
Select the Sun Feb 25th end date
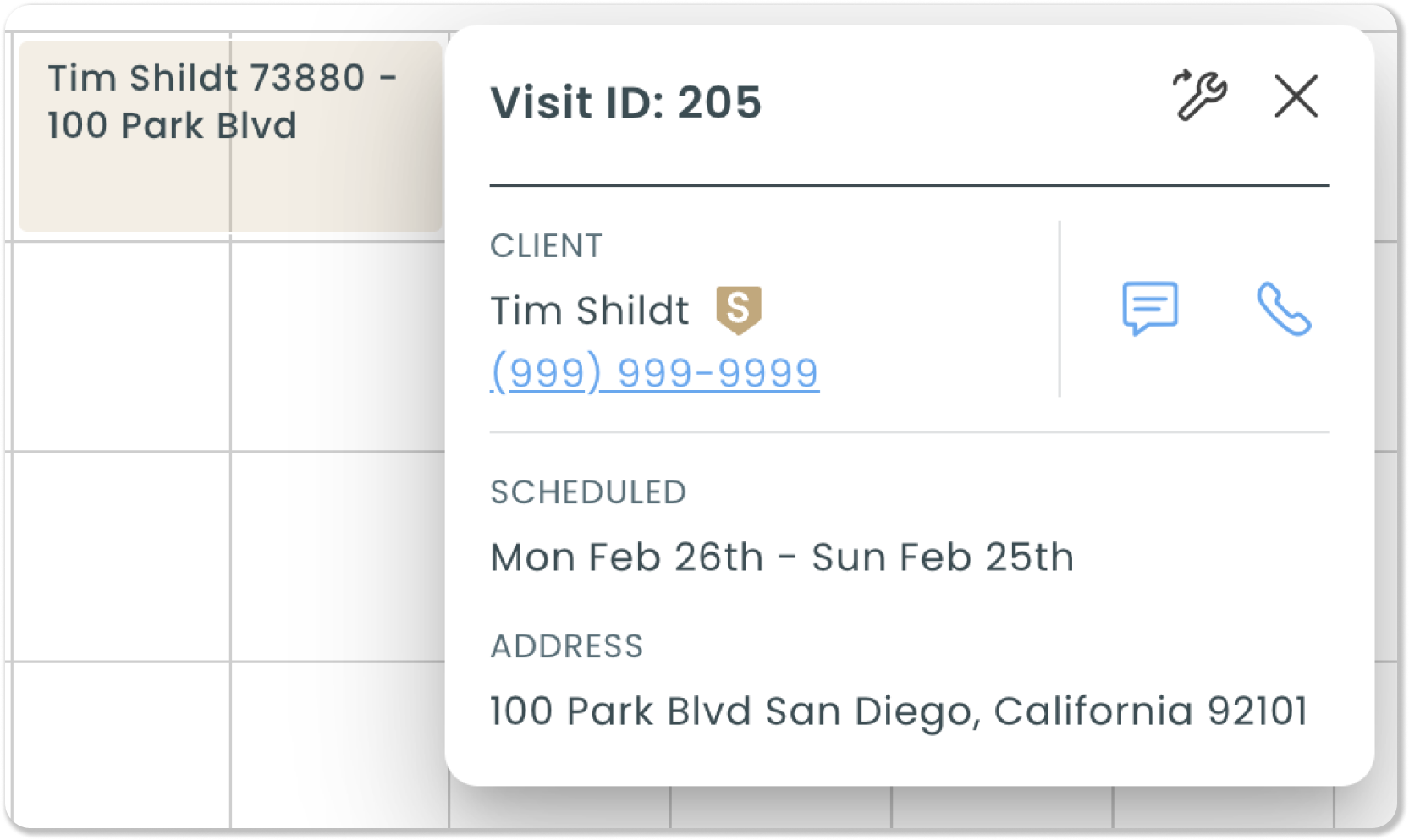coord(943,557)
